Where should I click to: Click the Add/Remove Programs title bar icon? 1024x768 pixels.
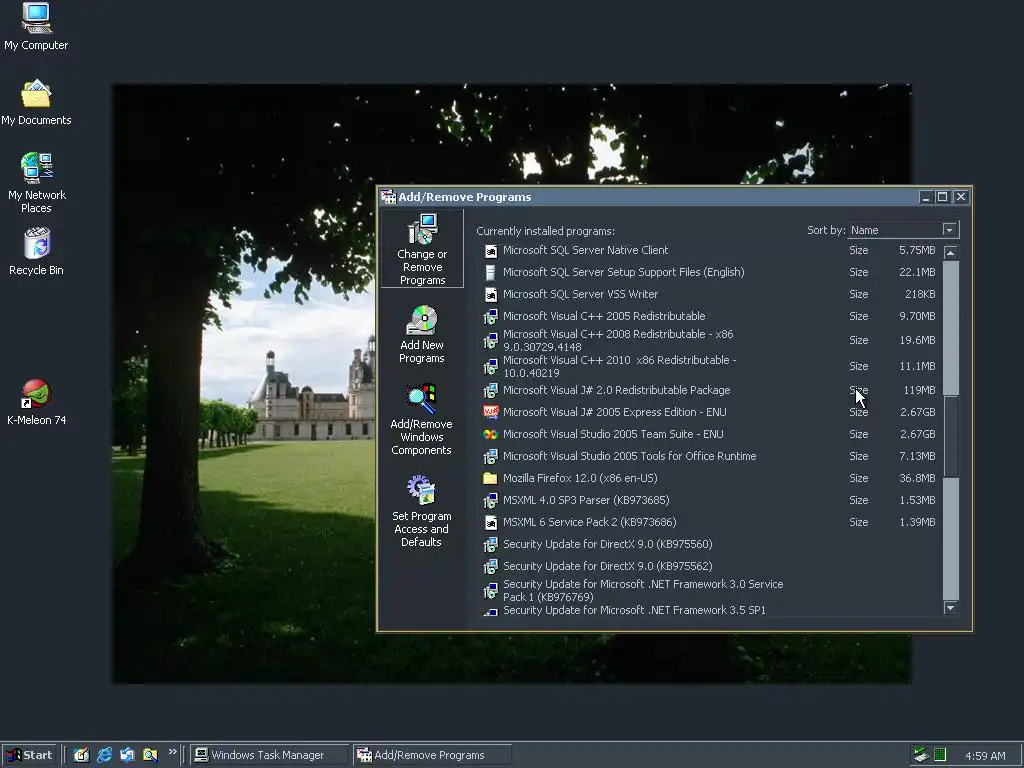389,197
